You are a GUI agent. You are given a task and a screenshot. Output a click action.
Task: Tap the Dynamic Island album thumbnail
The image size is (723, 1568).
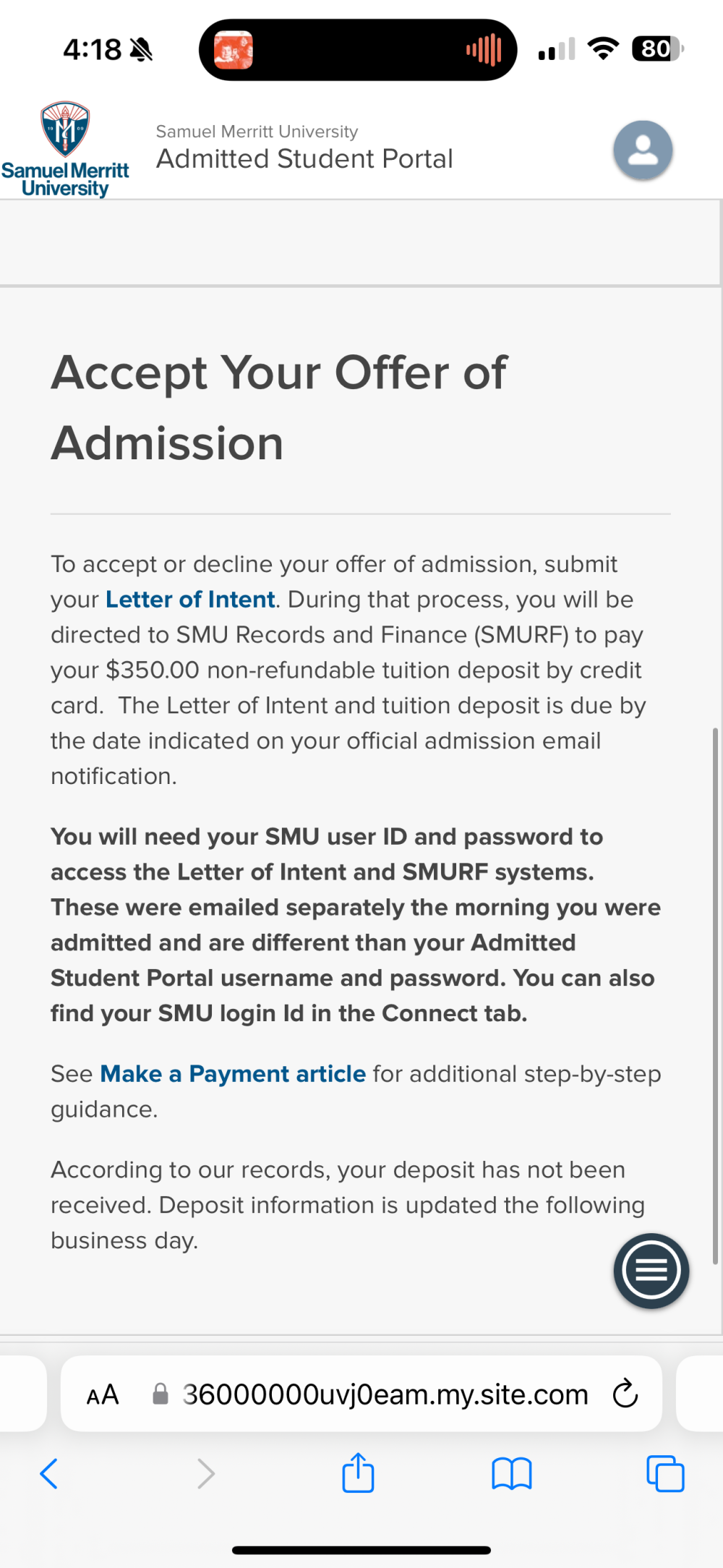234,50
